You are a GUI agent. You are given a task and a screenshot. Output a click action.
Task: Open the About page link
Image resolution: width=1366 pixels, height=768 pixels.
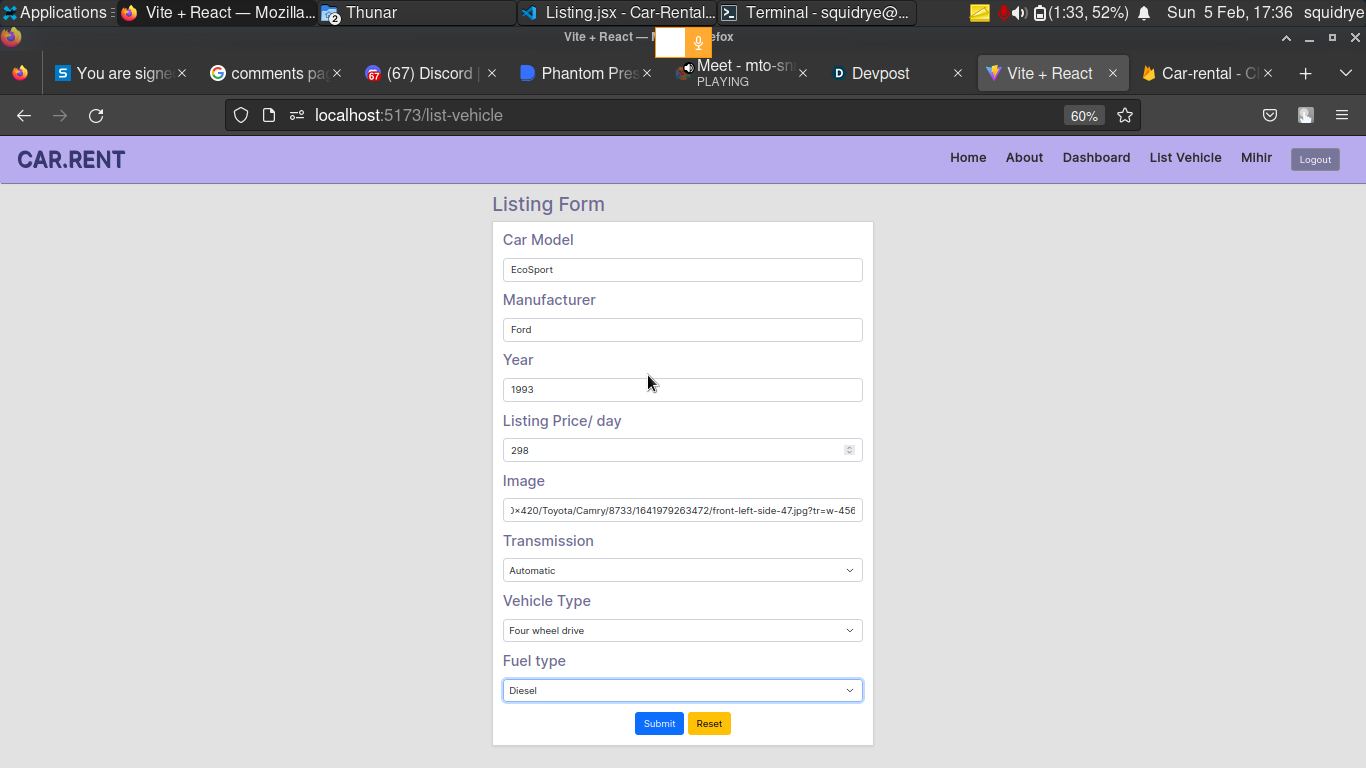point(1024,158)
